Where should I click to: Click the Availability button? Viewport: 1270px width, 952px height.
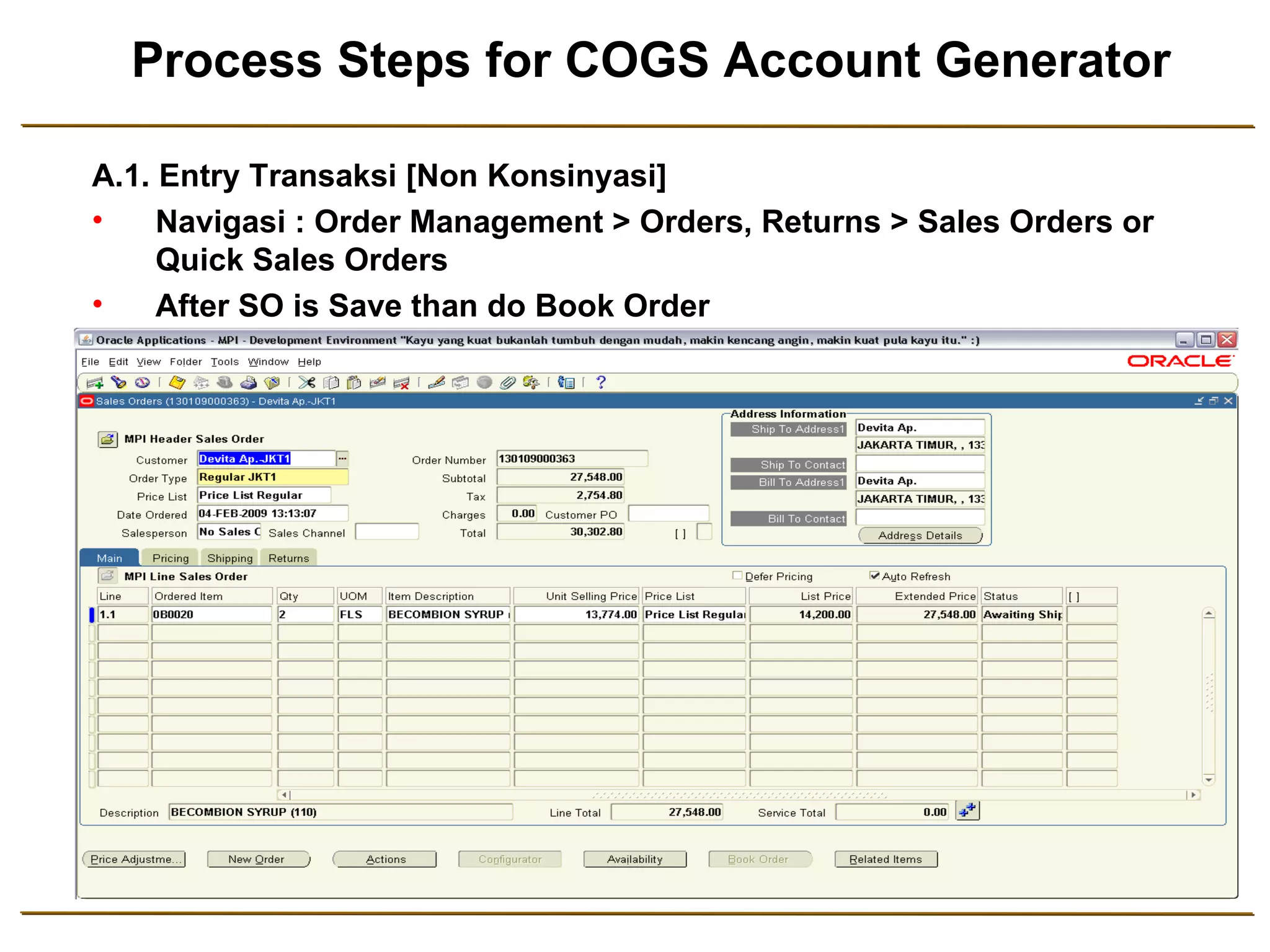[635, 859]
